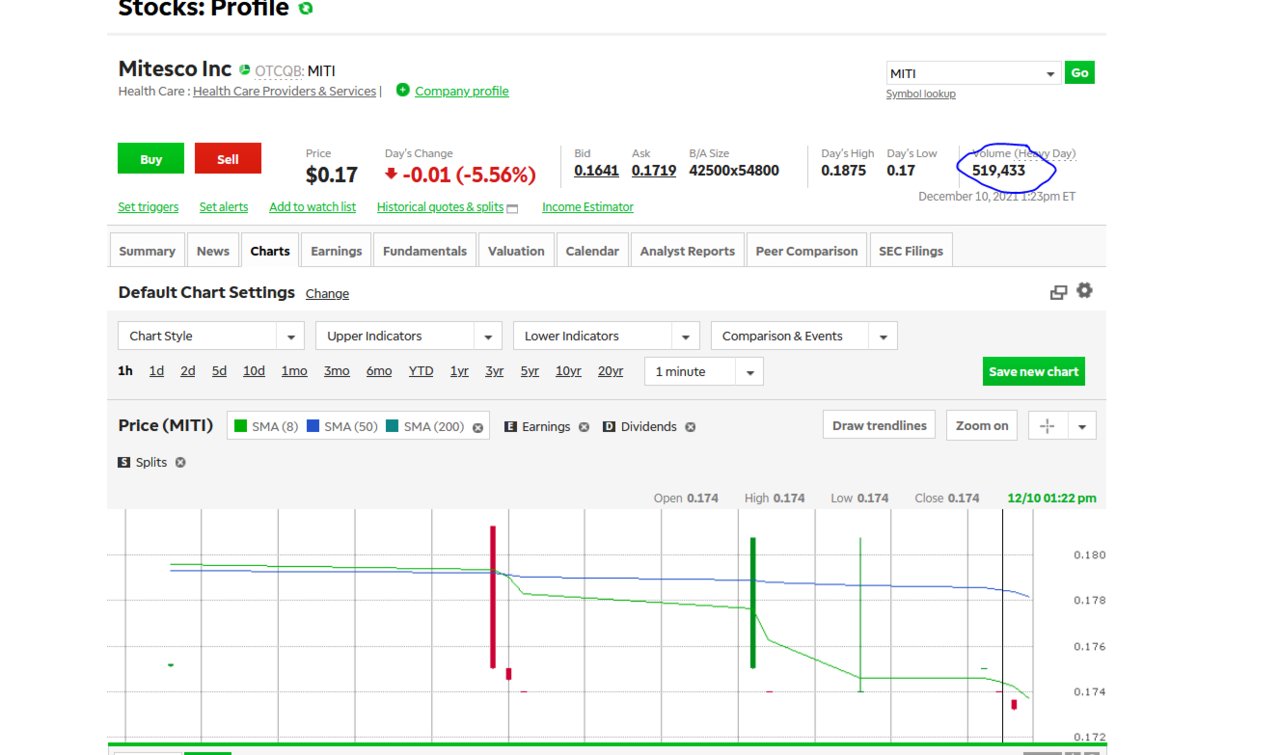Select the 6mo time range
1279x755 pixels.
click(x=379, y=371)
